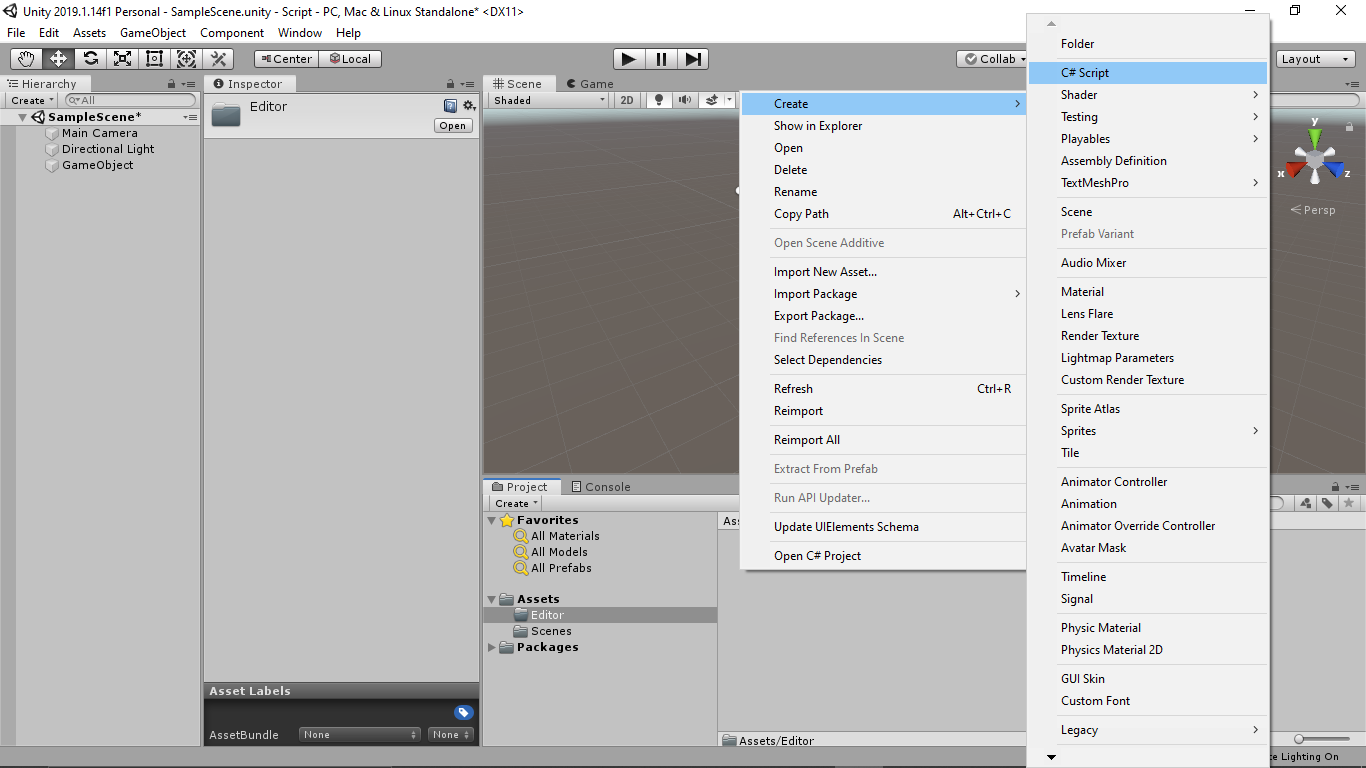Click the Hierarchy panel lock icon
This screenshot has height=768, width=1366.
(x=172, y=84)
